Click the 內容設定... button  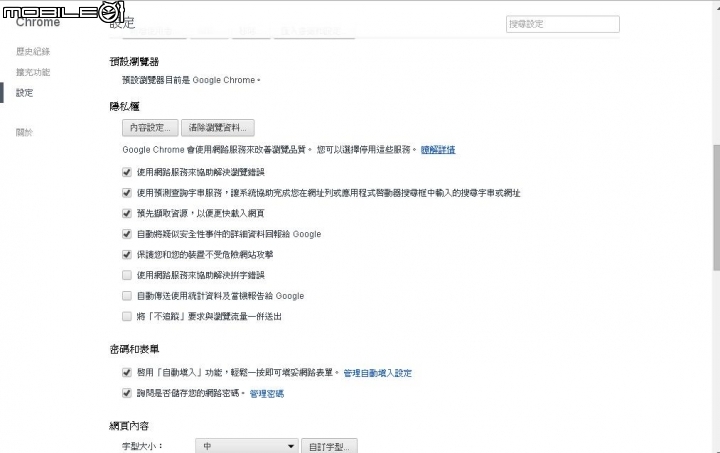150,128
